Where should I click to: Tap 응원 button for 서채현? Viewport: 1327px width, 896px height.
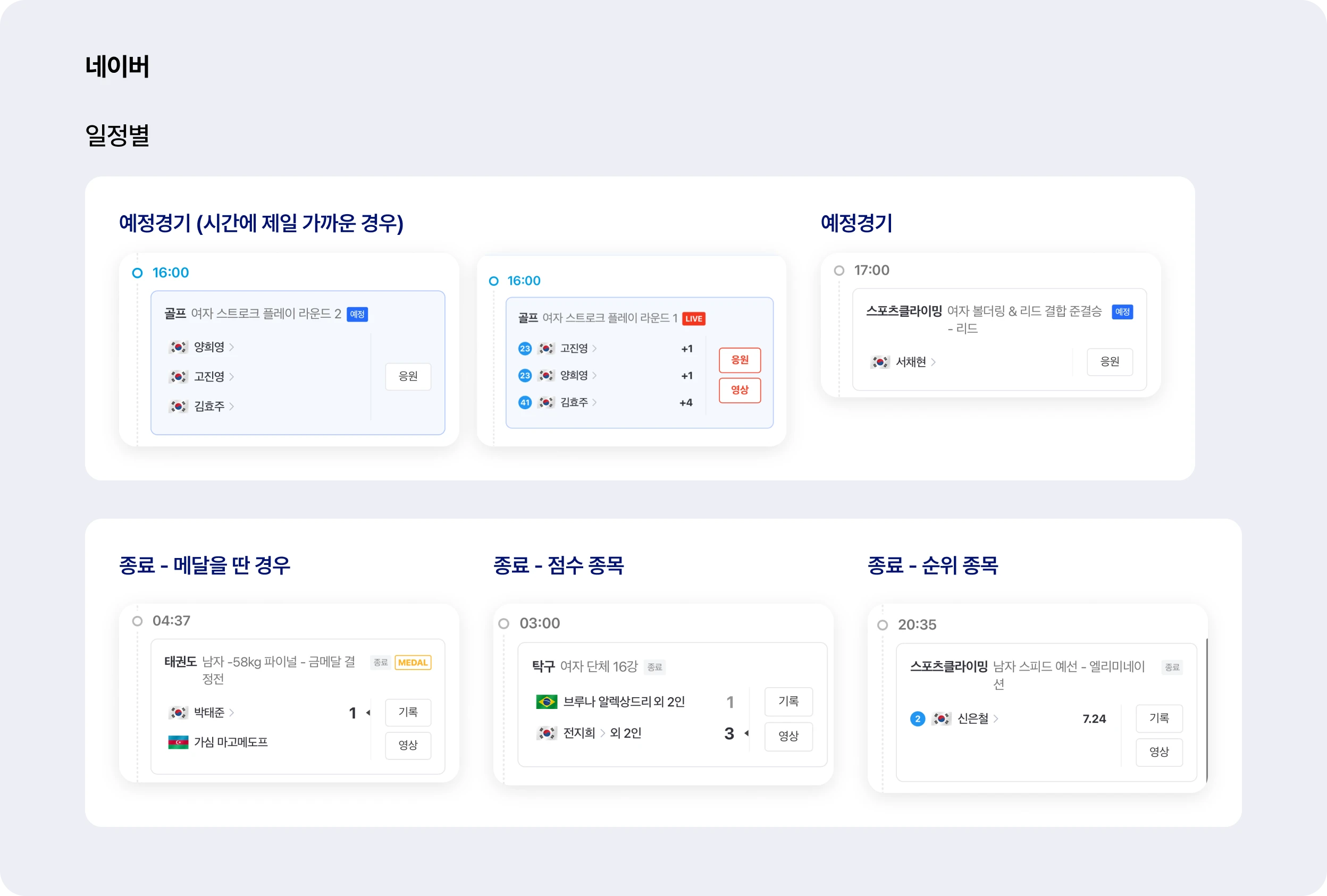point(1110,362)
